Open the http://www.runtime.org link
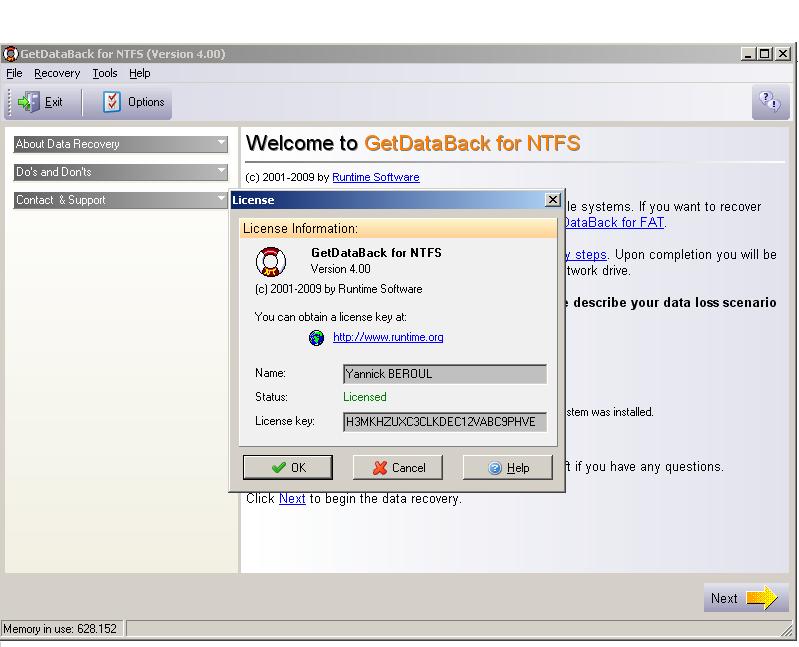The image size is (799, 647). pos(388,337)
